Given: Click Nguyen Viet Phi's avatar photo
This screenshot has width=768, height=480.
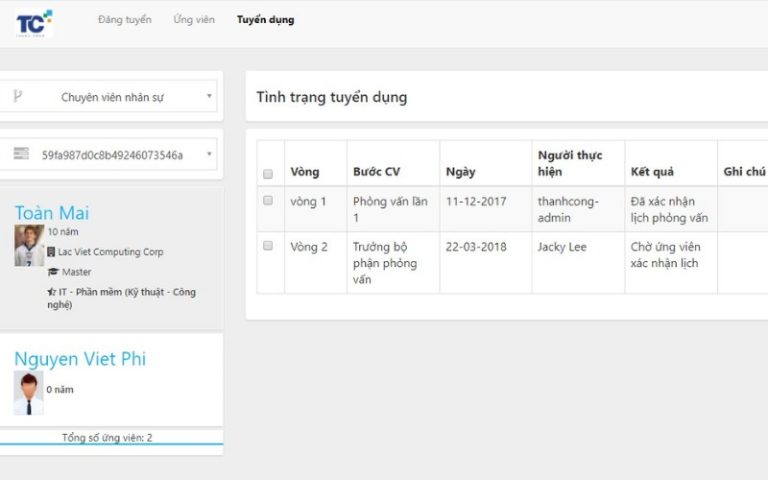Looking at the screenshot, I should tap(28, 392).
